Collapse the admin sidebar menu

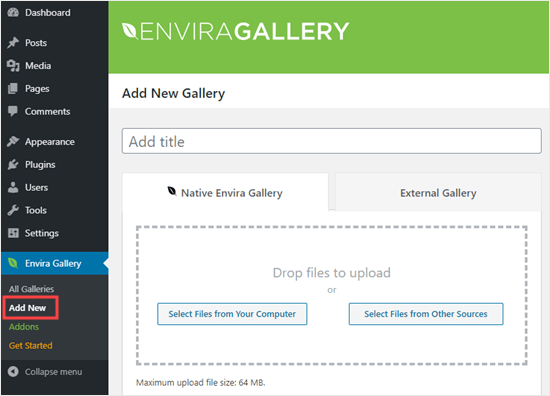(x=46, y=372)
